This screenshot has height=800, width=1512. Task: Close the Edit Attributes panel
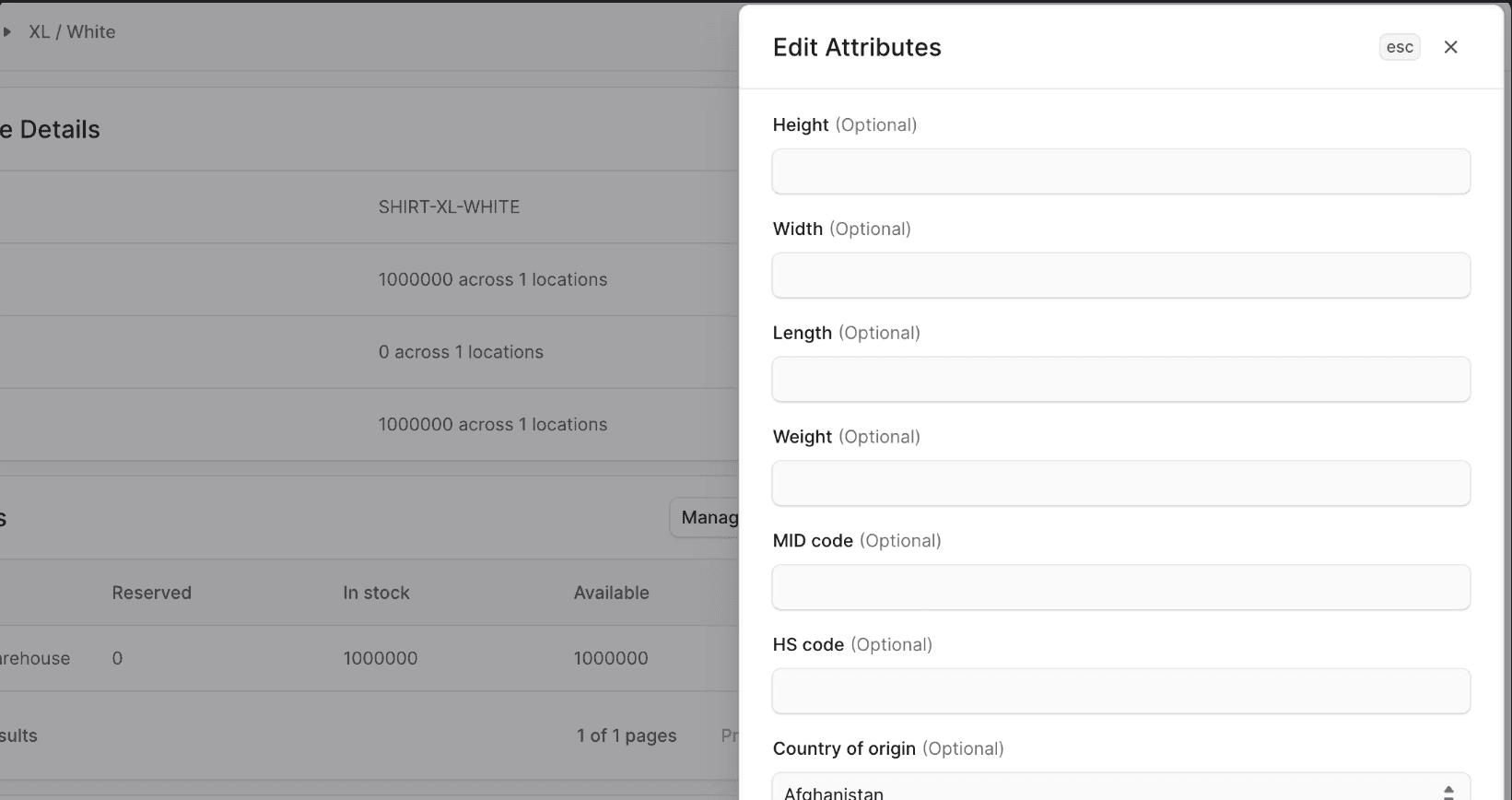1450,47
